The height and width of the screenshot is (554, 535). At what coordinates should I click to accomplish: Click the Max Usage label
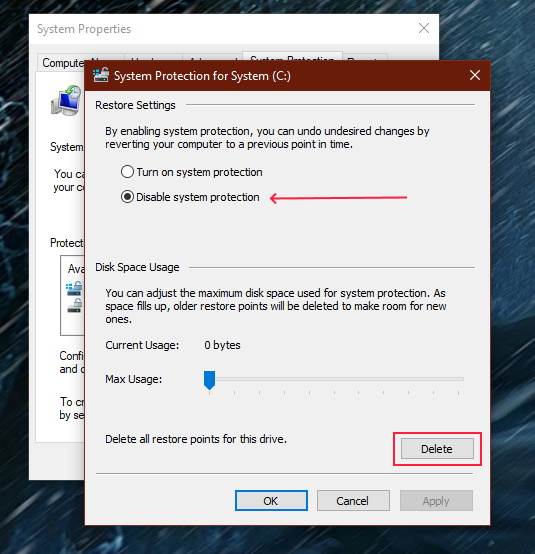[x=134, y=379]
